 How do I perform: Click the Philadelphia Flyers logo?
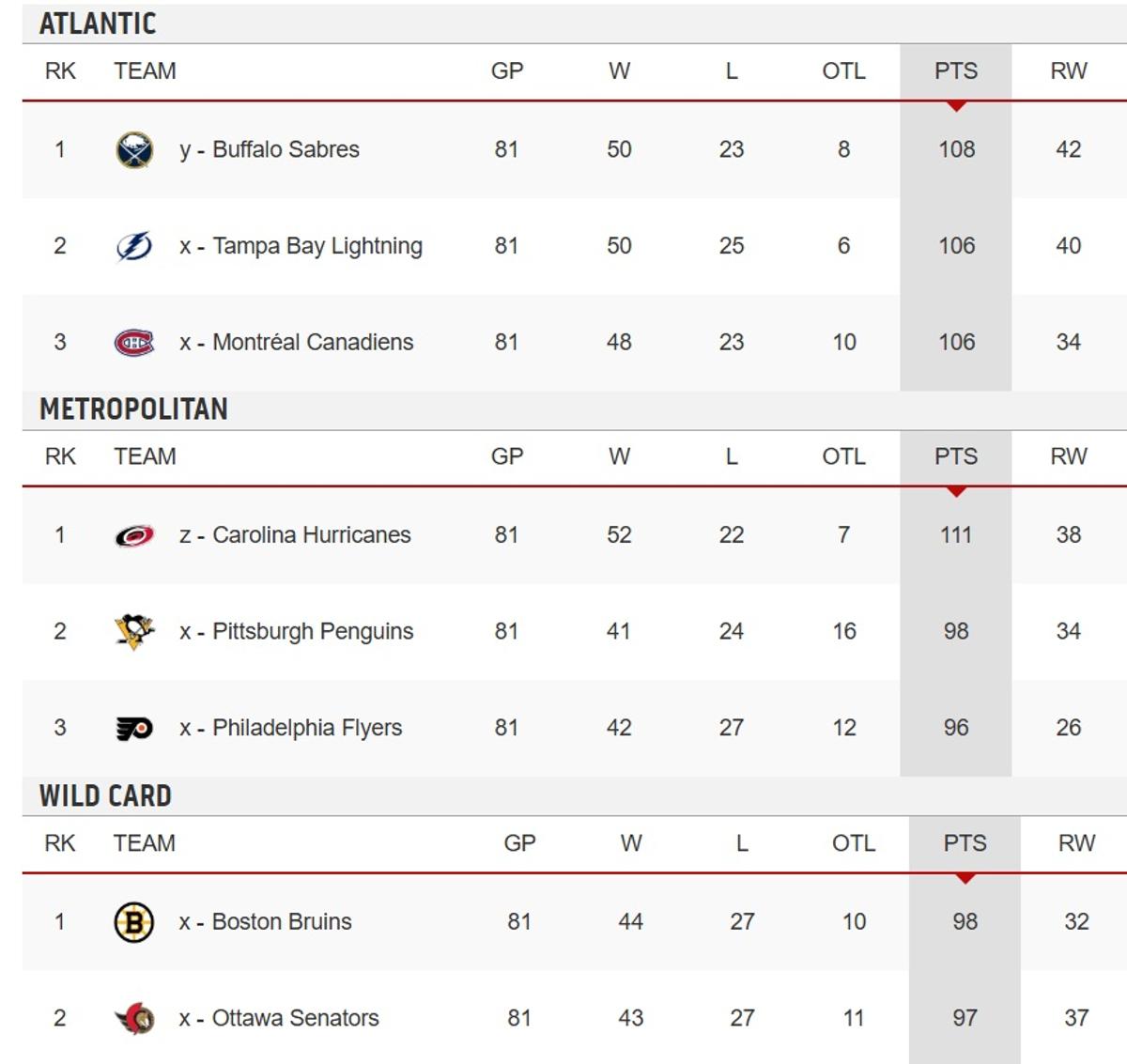[x=135, y=727]
